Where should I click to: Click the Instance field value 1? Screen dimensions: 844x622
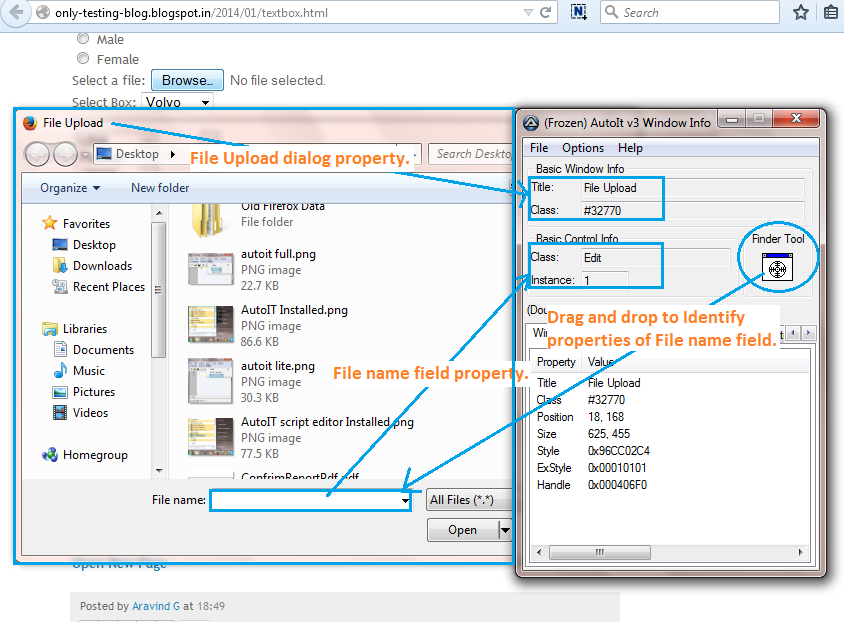click(x=604, y=280)
